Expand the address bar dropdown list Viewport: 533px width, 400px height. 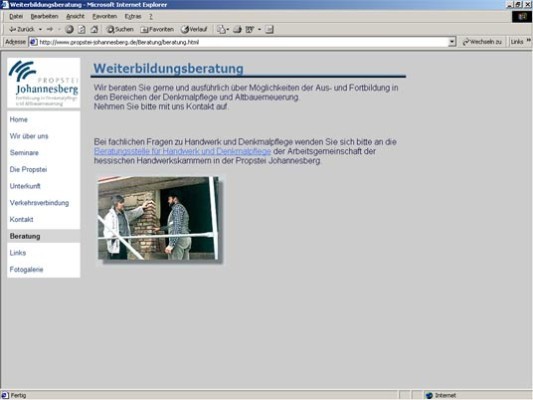[x=452, y=42]
